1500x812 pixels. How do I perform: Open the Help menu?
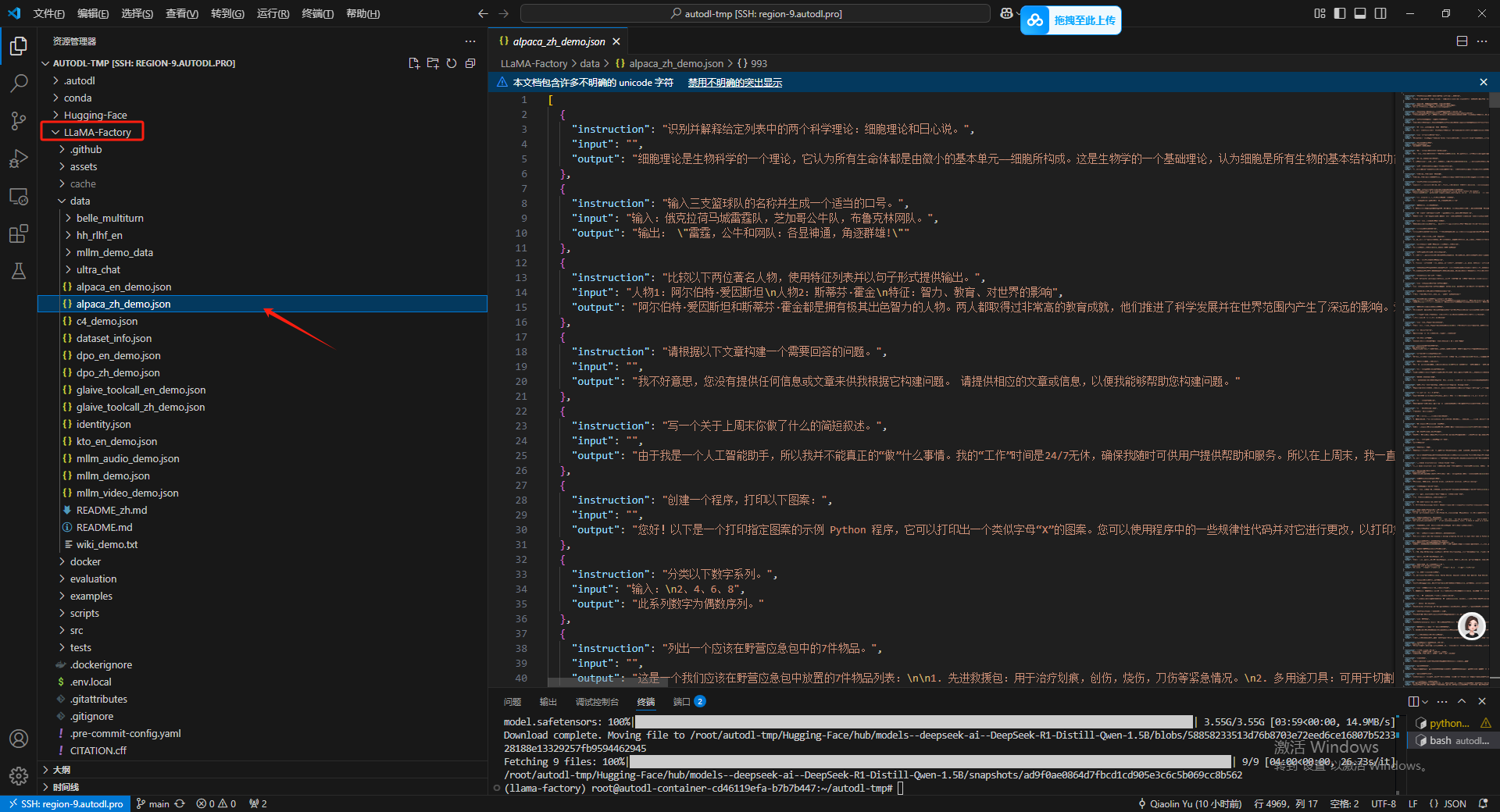[x=362, y=13]
